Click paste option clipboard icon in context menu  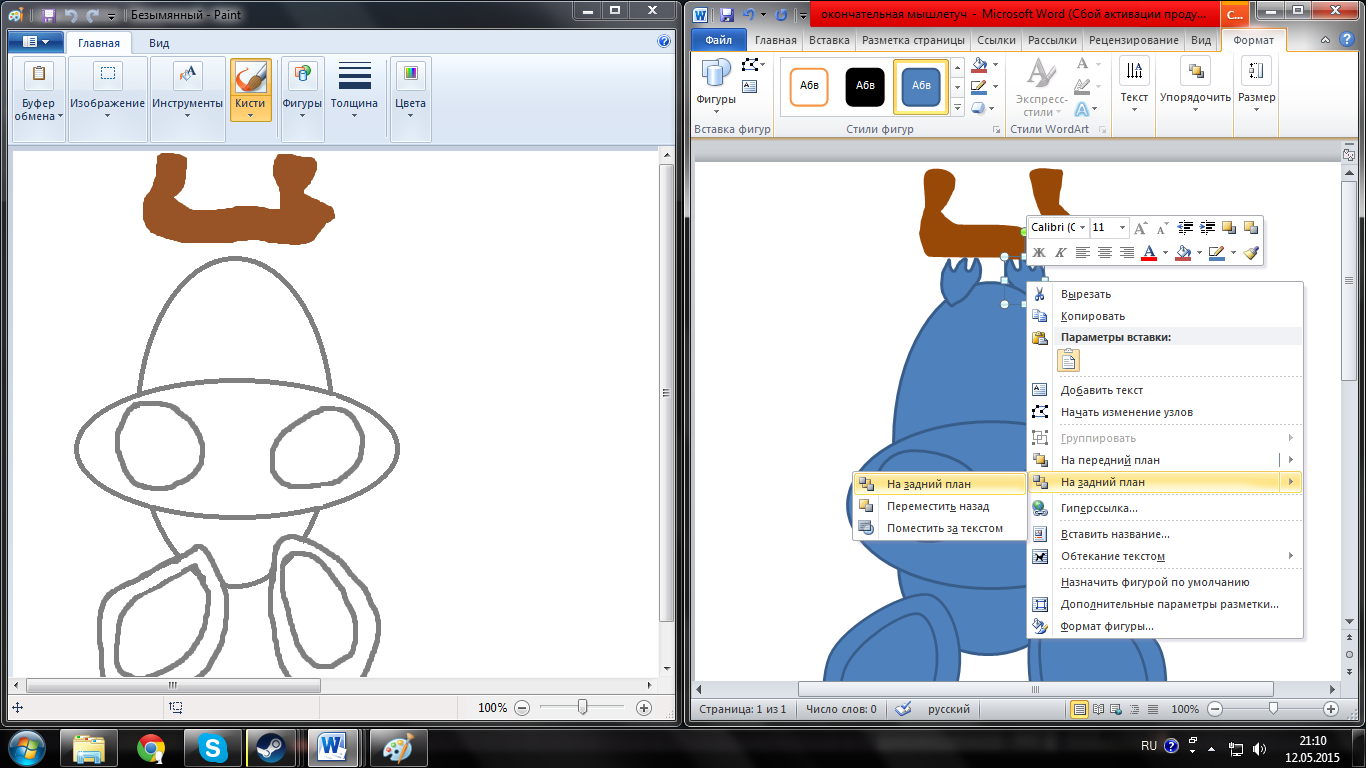click(1068, 361)
